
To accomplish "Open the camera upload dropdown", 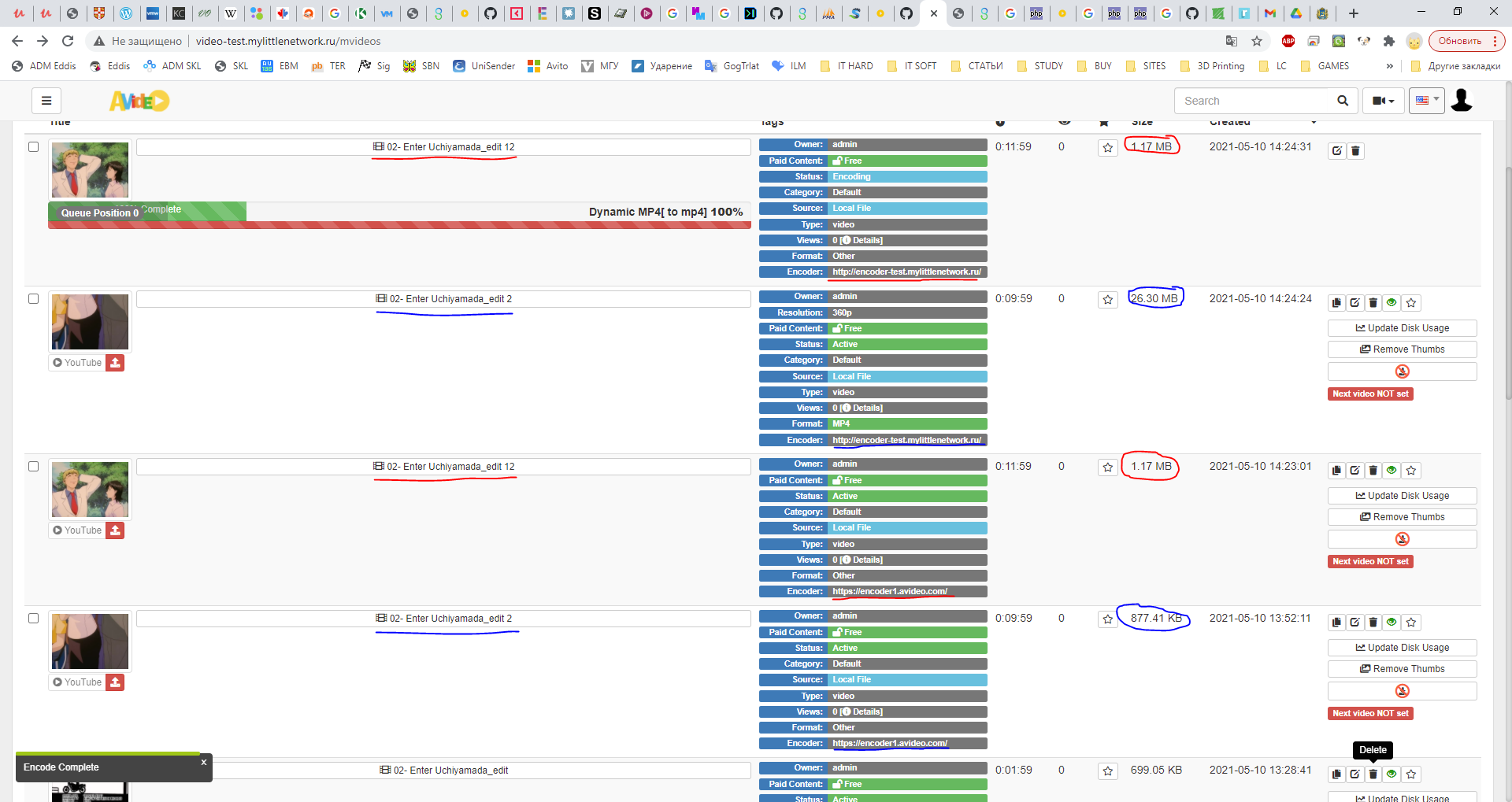I will coord(1382,101).
